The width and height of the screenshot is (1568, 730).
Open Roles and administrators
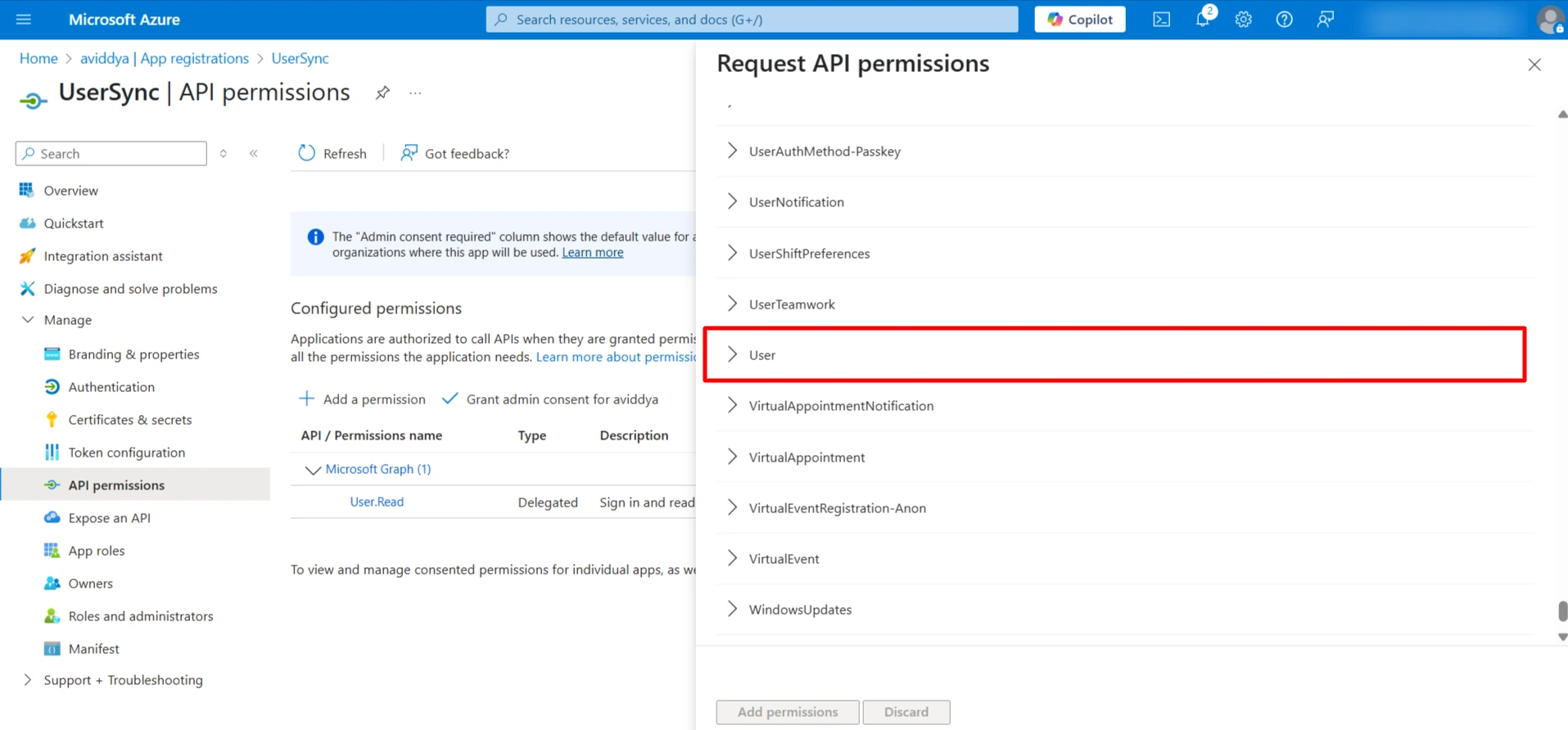[140, 615]
